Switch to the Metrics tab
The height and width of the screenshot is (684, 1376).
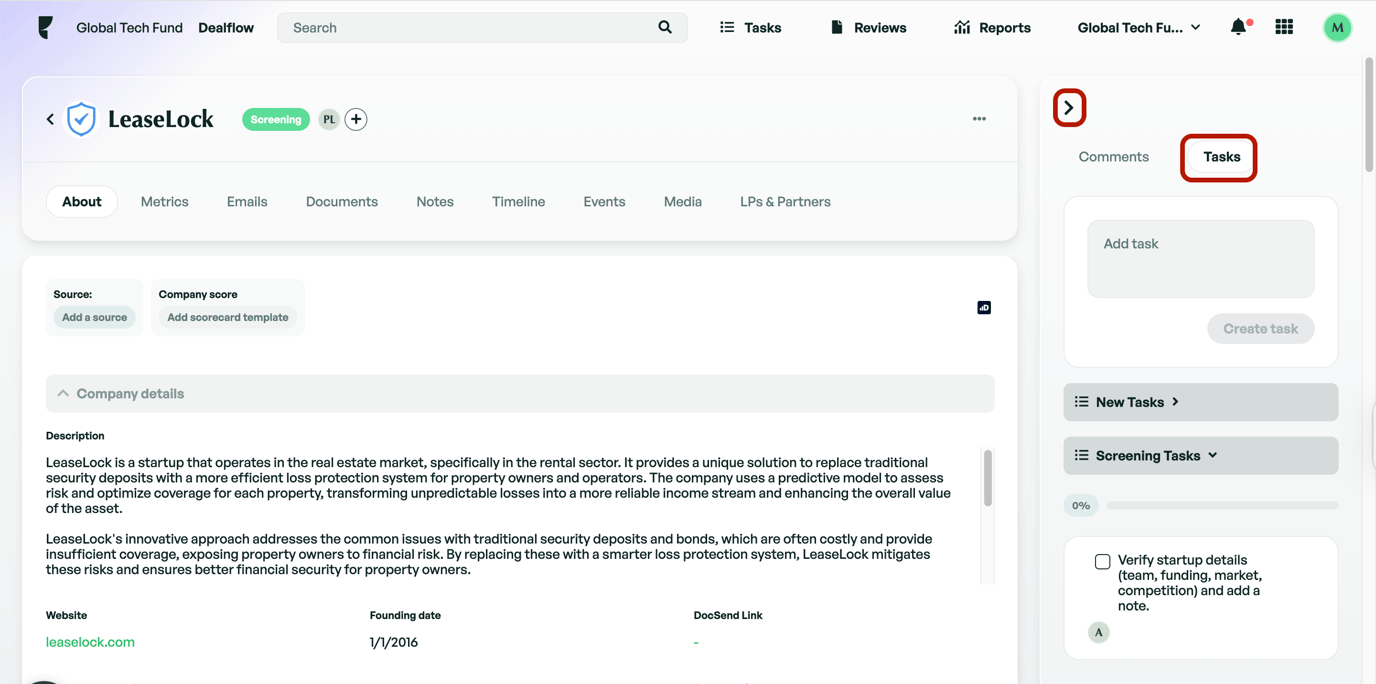164,201
